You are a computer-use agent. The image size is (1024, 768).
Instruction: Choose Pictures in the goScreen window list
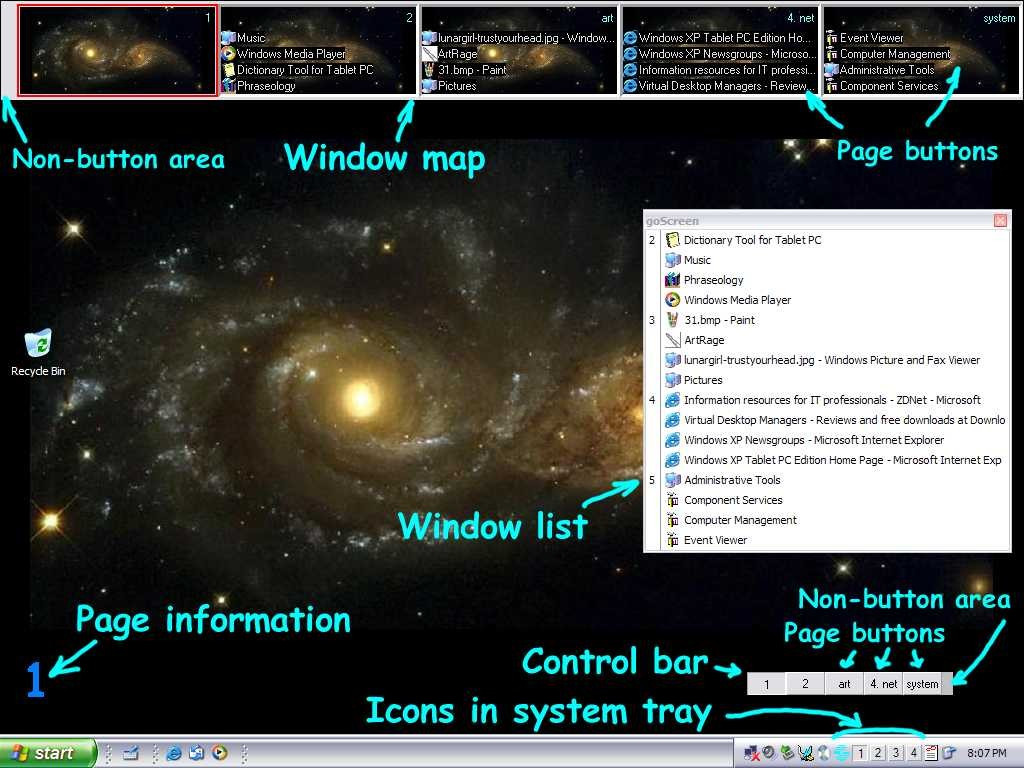click(x=836, y=380)
